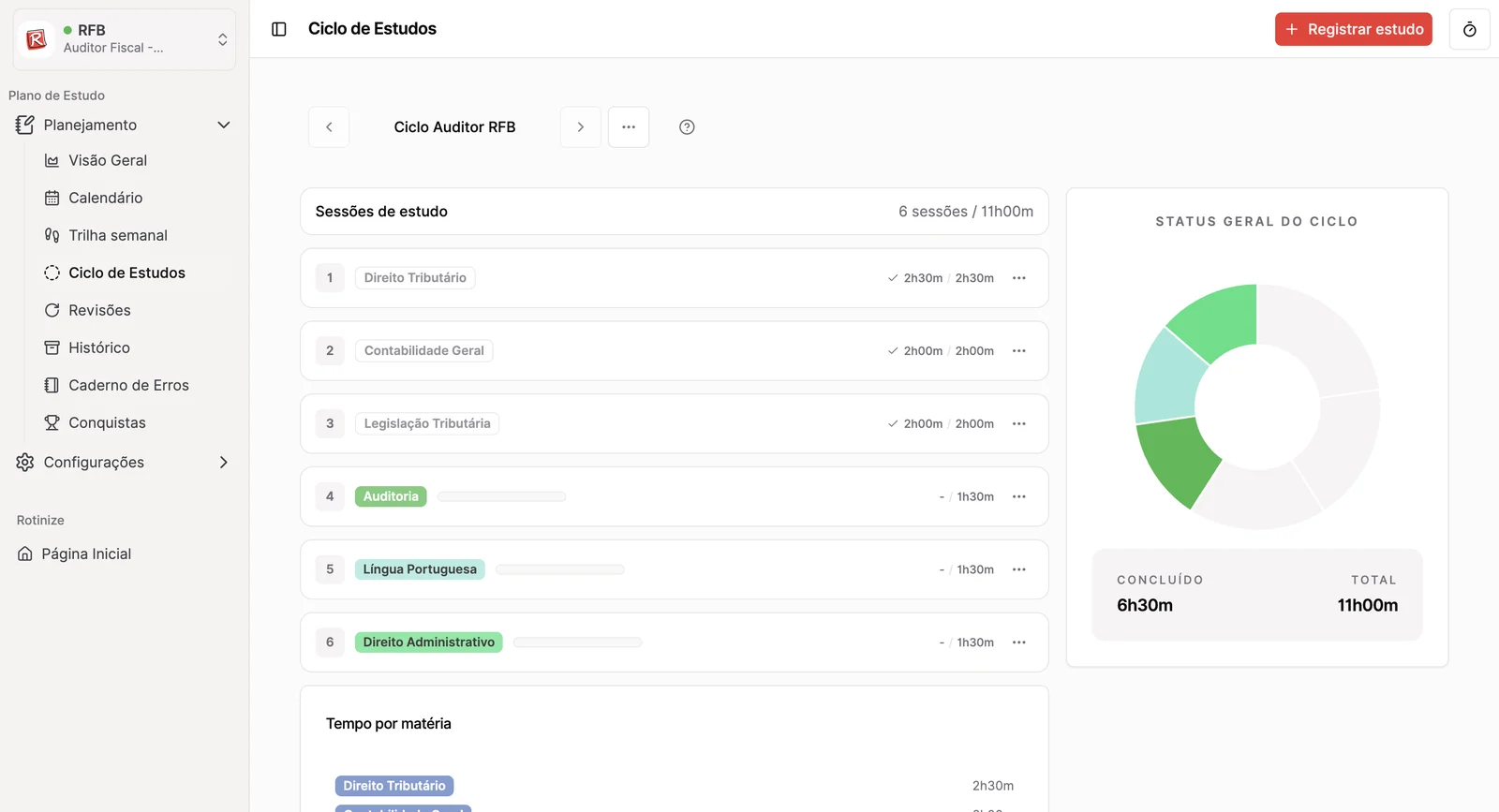Open options for Língua Portuguesa session

[x=1019, y=569]
